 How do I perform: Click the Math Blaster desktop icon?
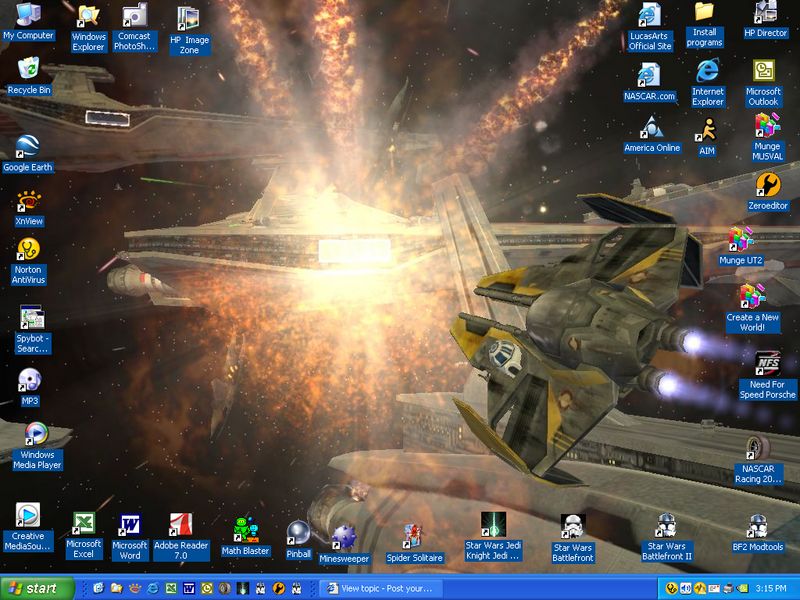(245, 536)
